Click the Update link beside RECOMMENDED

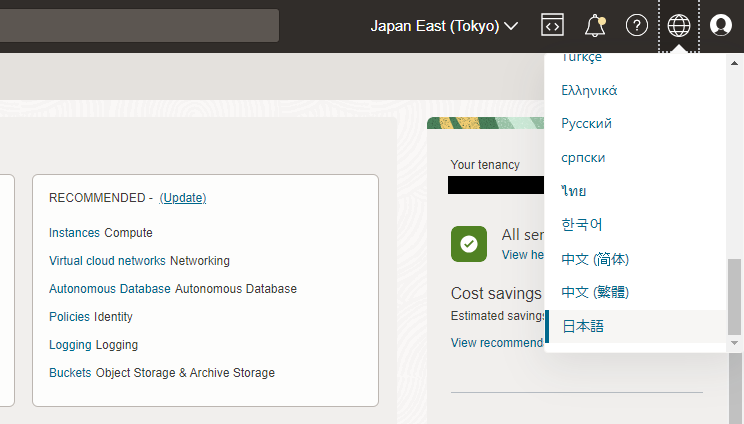pyautogui.click(x=183, y=198)
